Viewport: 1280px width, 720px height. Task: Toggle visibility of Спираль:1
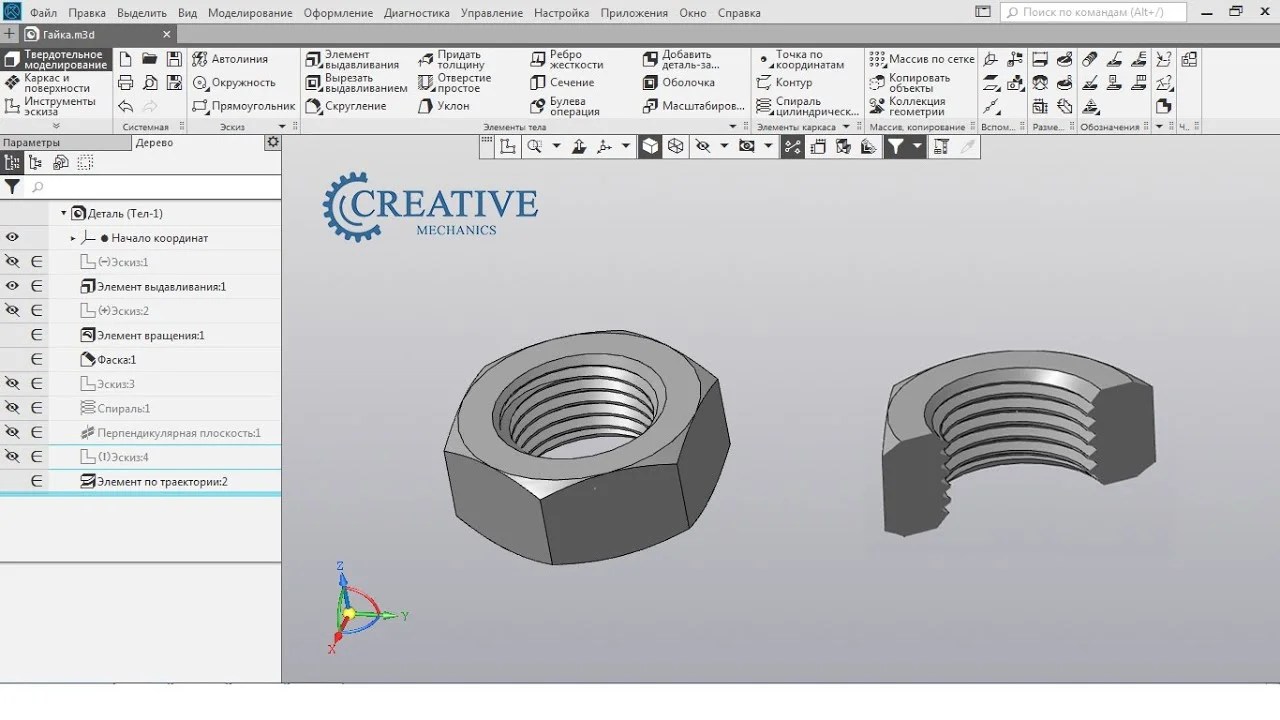pyautogui.click(x=12, y=408)
